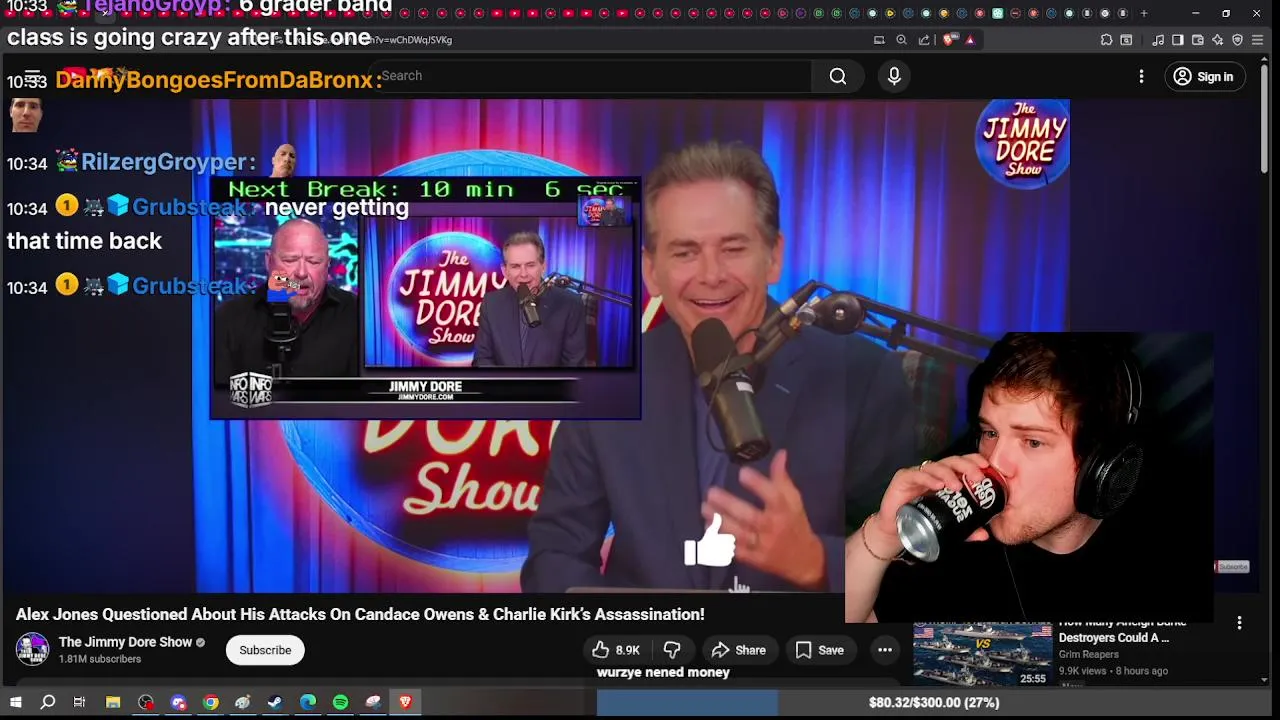Open Spotify from the taskbar

click(340, 702)
